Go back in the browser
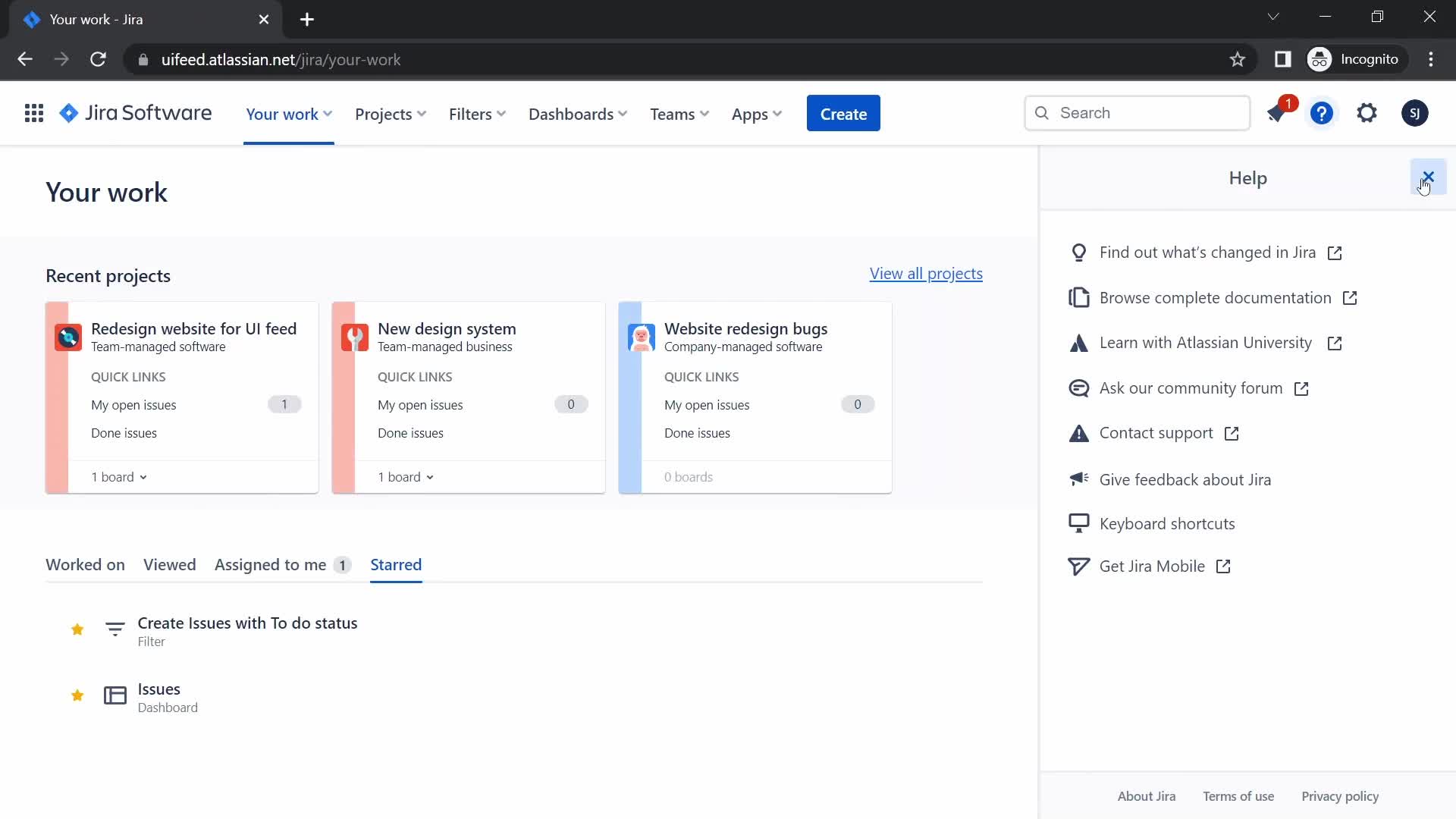This screenshot has width=1456, height=819. point(25,59)
